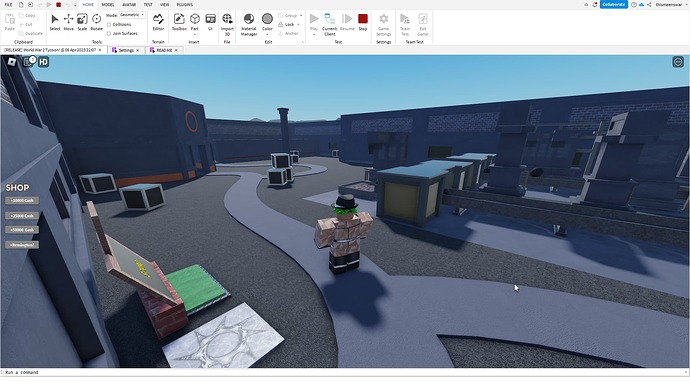Viewport: 690px width, 388px height.
Task: Select the Select tool arrow
Action: [x=55, y=22]
